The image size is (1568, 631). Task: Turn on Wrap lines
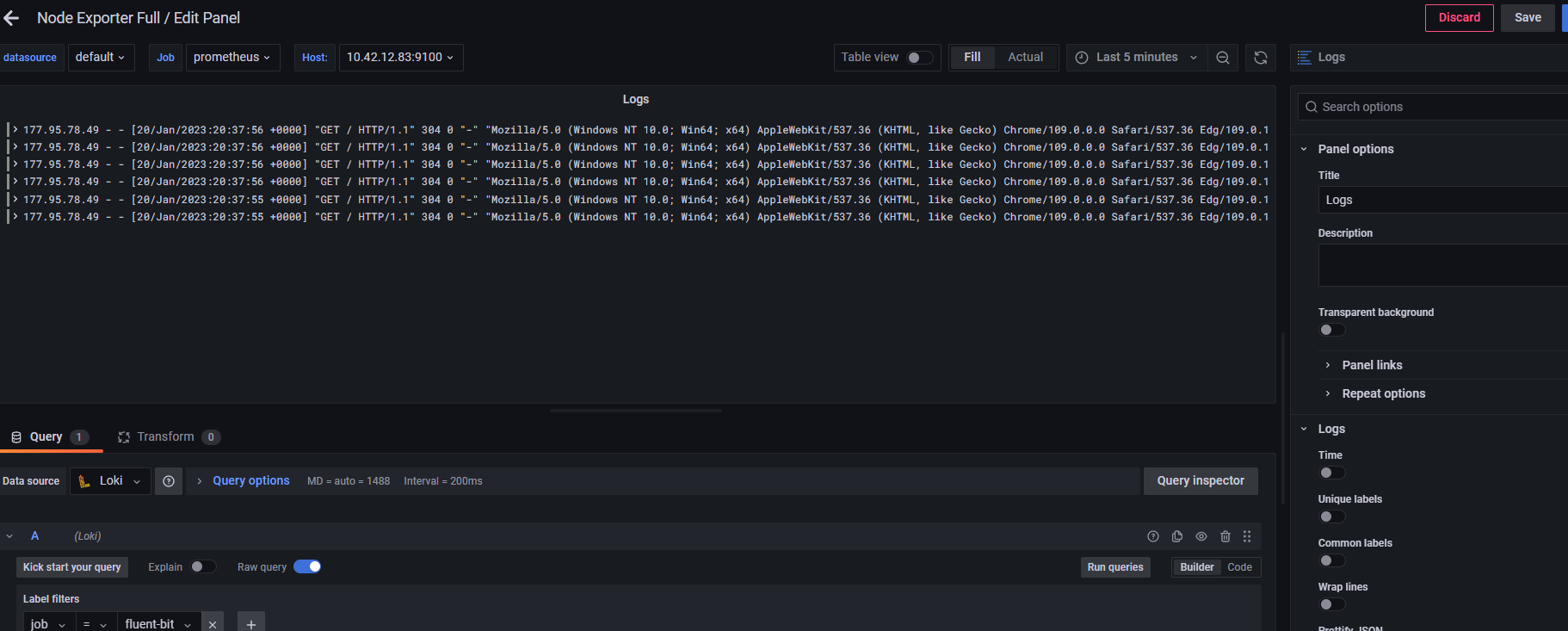(1332, 604)
